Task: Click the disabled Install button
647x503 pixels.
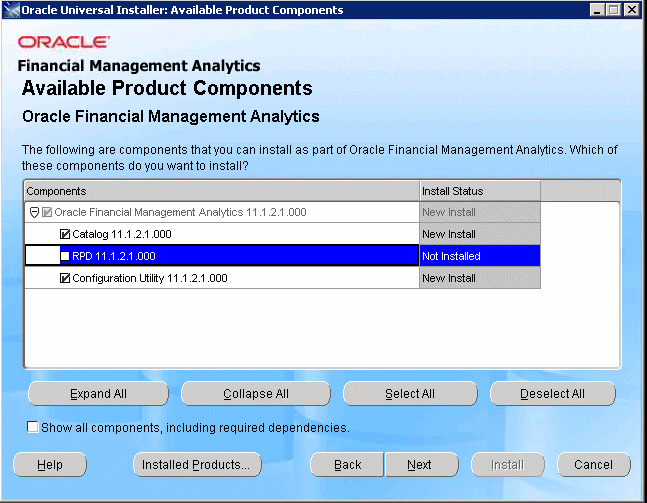Action: pos(508,465)
